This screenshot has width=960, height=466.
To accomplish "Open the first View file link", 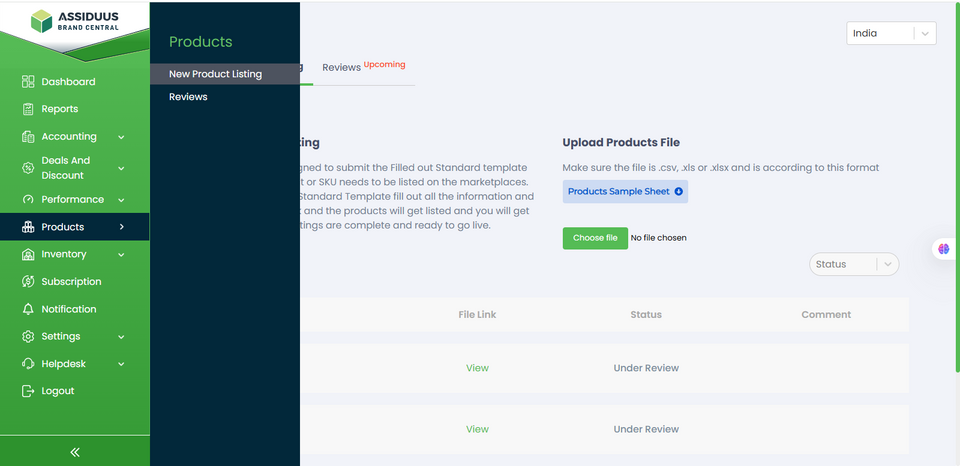I will 477,368.
